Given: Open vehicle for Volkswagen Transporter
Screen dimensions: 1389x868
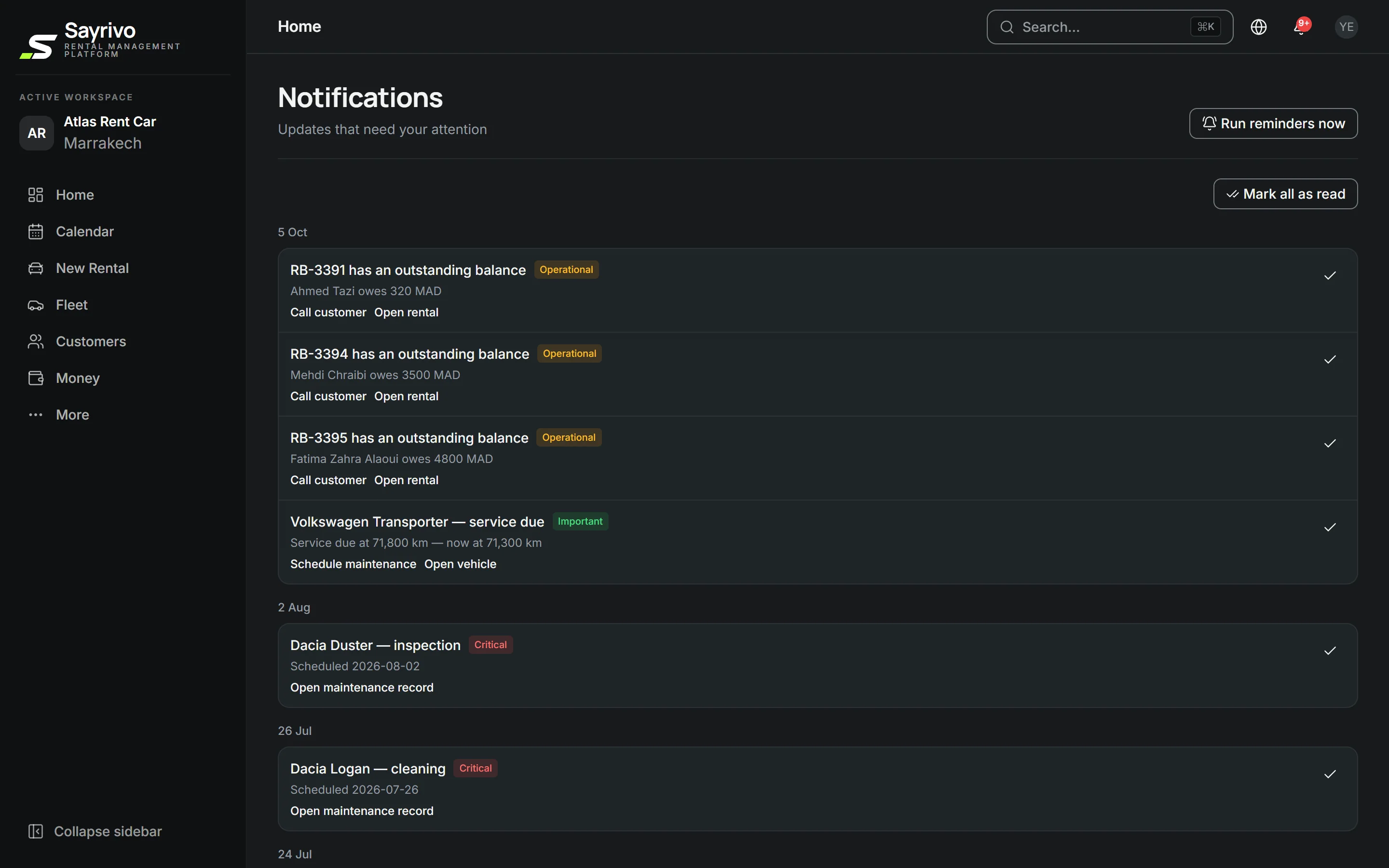Looking at the screenshot, I should (x=460, y=564).
